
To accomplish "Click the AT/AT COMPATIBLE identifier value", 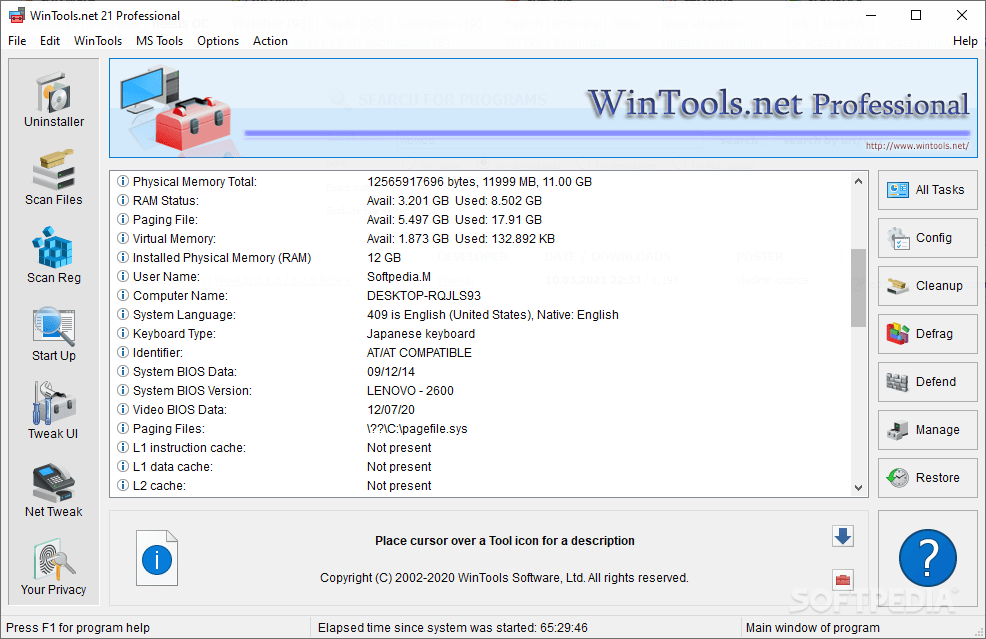I will point(419,353).
